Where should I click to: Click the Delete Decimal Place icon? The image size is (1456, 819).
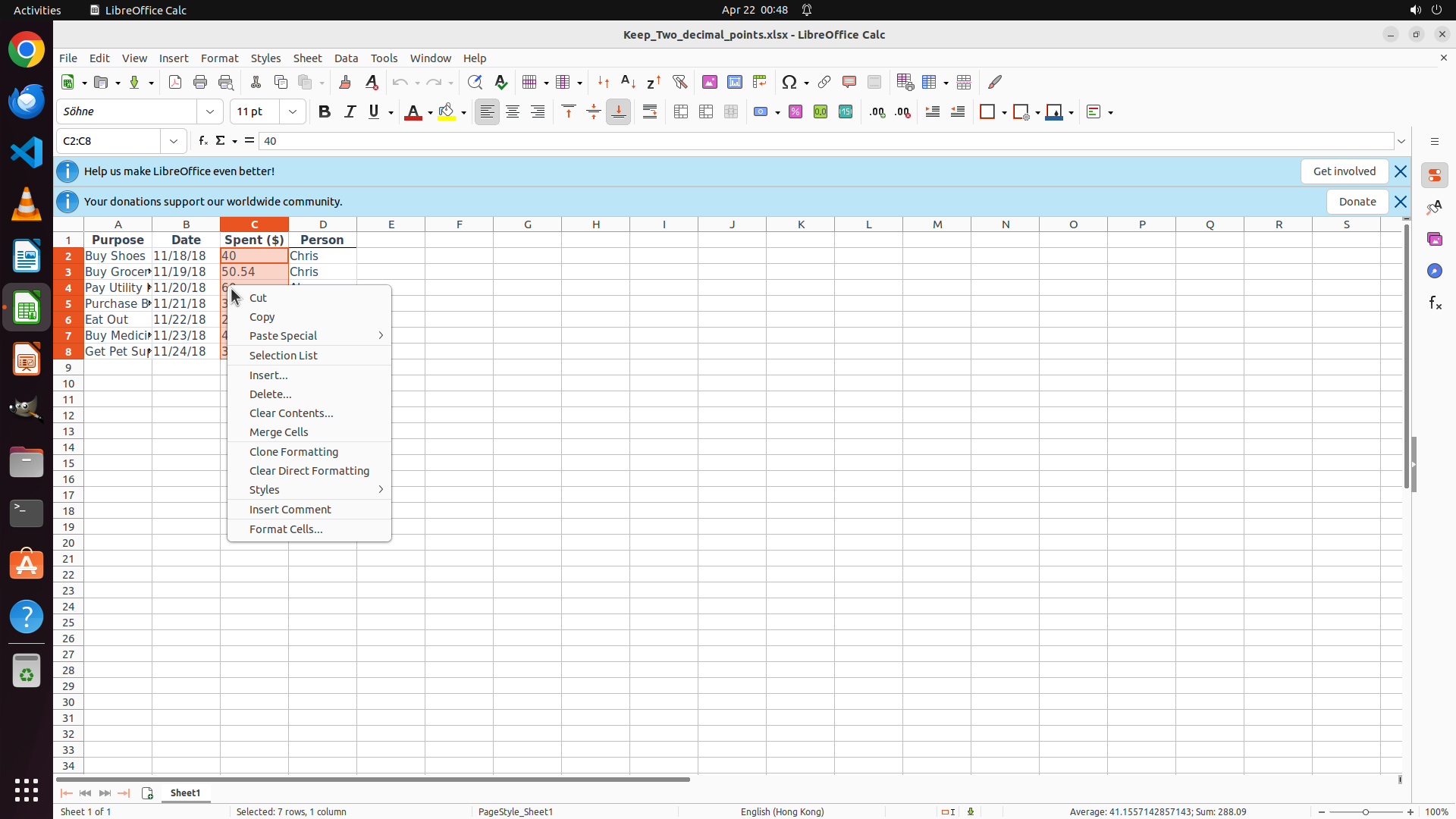point(902,112)
